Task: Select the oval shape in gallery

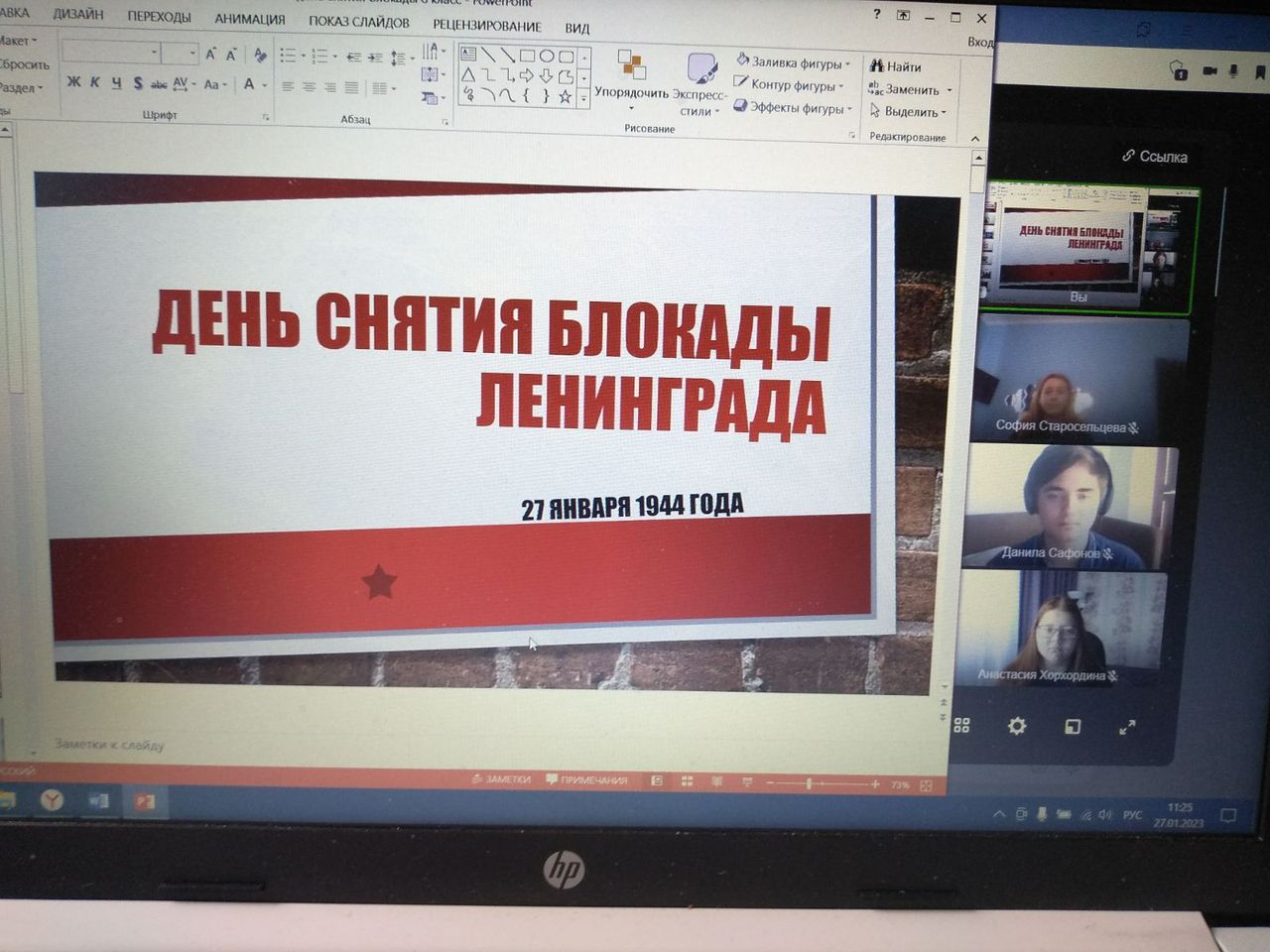Action: (x=546, y=56)
